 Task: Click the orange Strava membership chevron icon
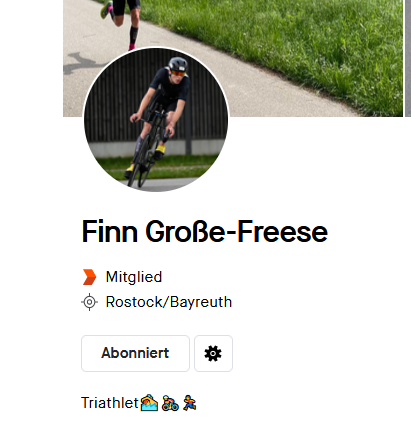pos(89,277)
